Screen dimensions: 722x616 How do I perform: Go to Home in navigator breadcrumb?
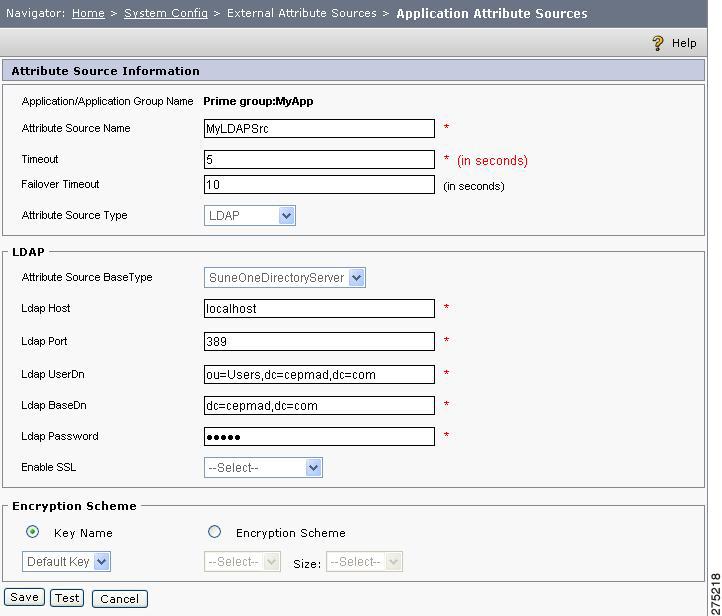pyautogui.click(x=88, y=13)
